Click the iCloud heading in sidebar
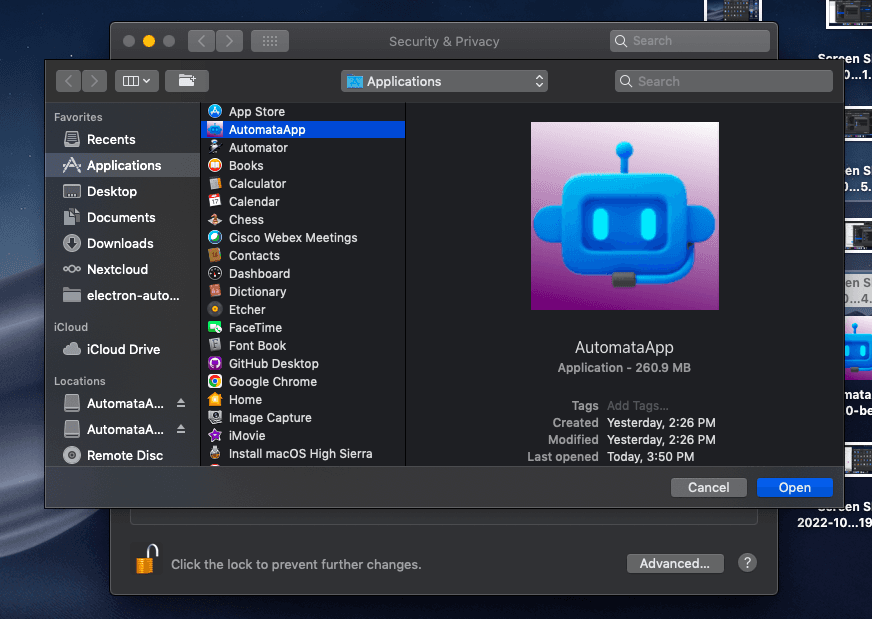872x619 pixels. click(71, 327)
